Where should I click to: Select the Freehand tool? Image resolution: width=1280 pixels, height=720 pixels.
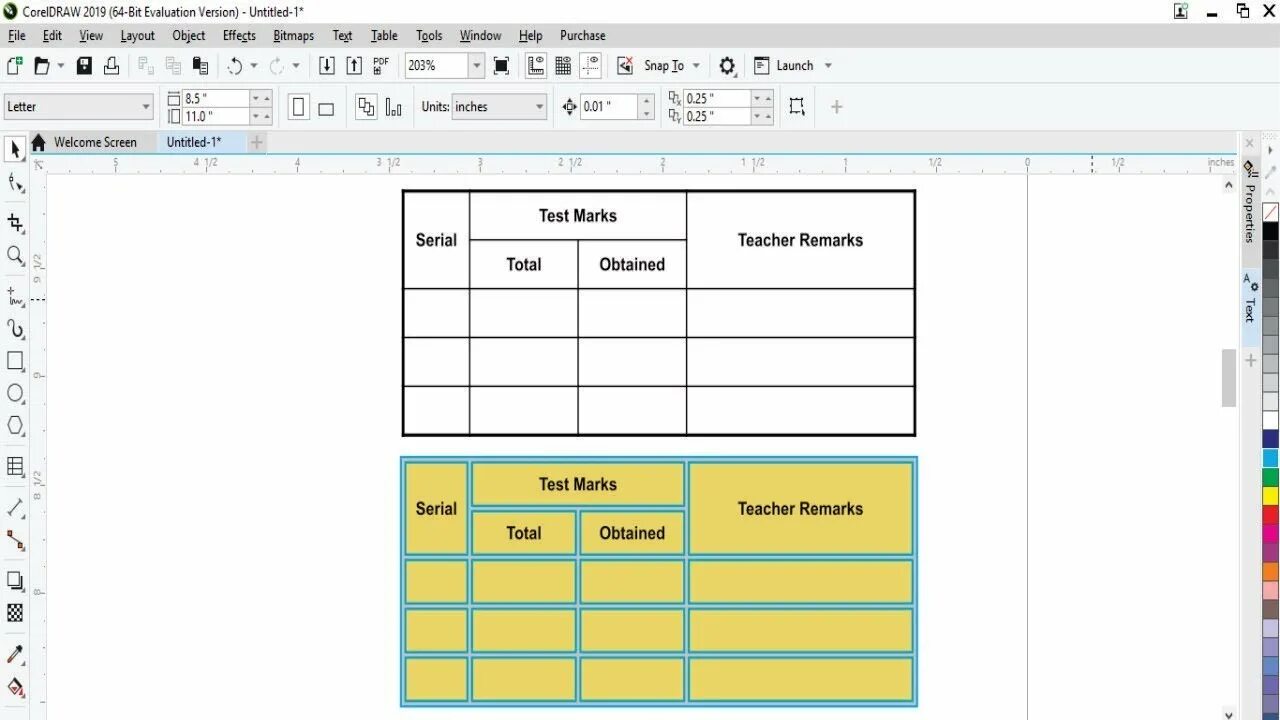pyautogui.click(x=15, y=296)
